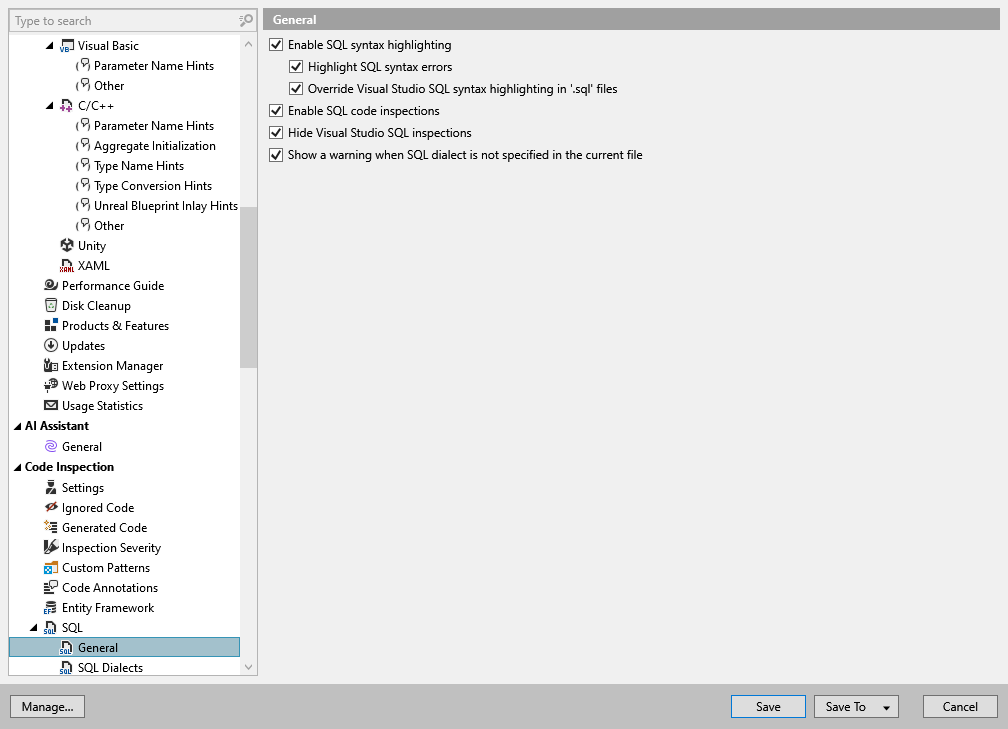Select the Inspection Severity icon
The height and width of the screenshot is (729, 1008).
coord(50,547)
